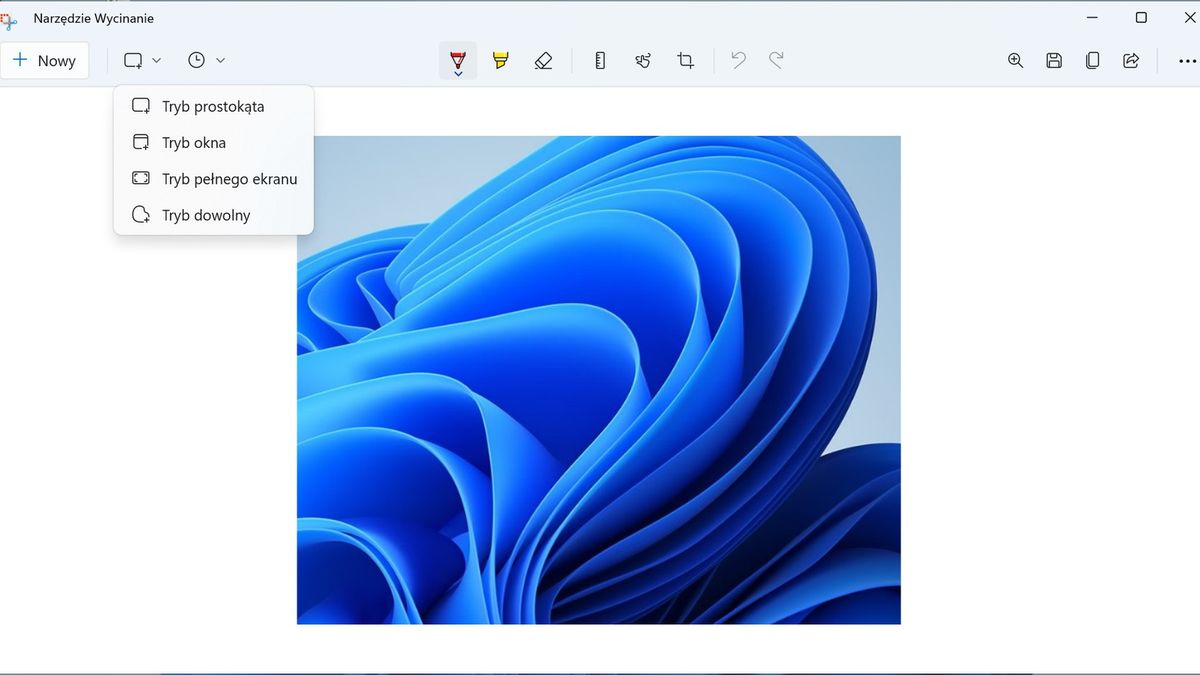Select the yellow highlighter tool
This screenshot has width=1200, height=675.
click(500, 60)
